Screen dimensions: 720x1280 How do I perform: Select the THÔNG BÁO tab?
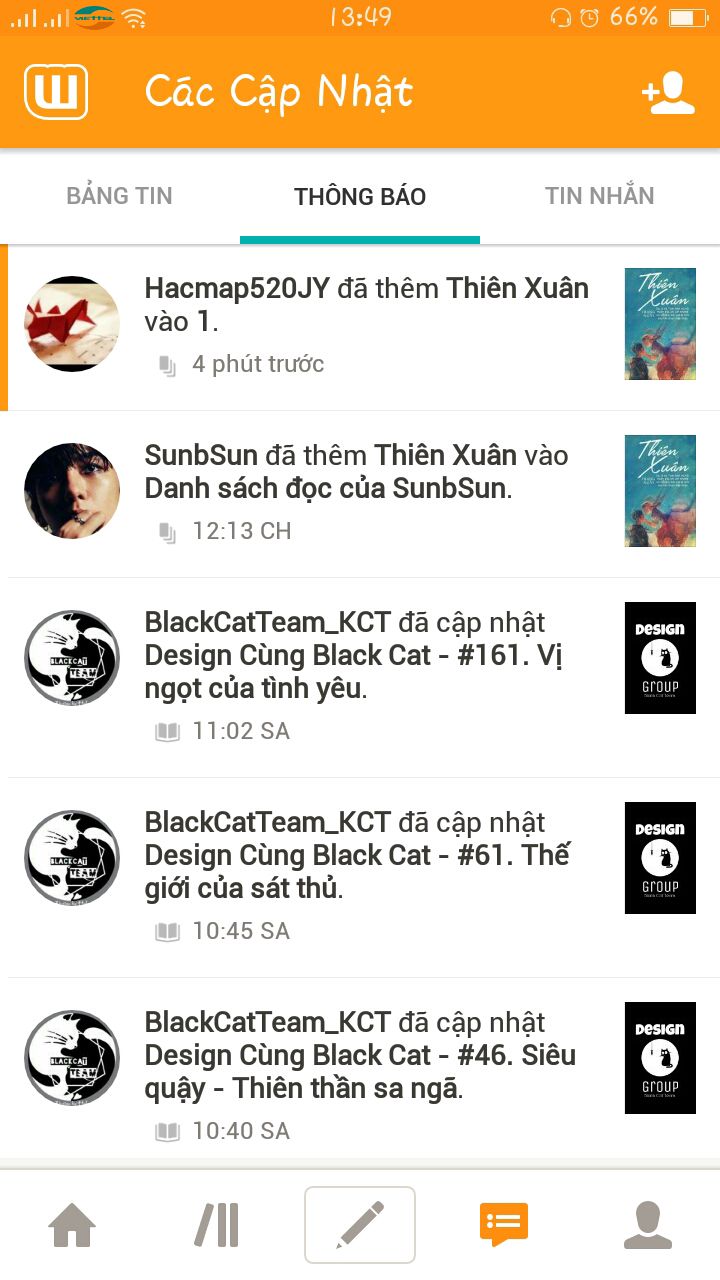click(360, 197)
